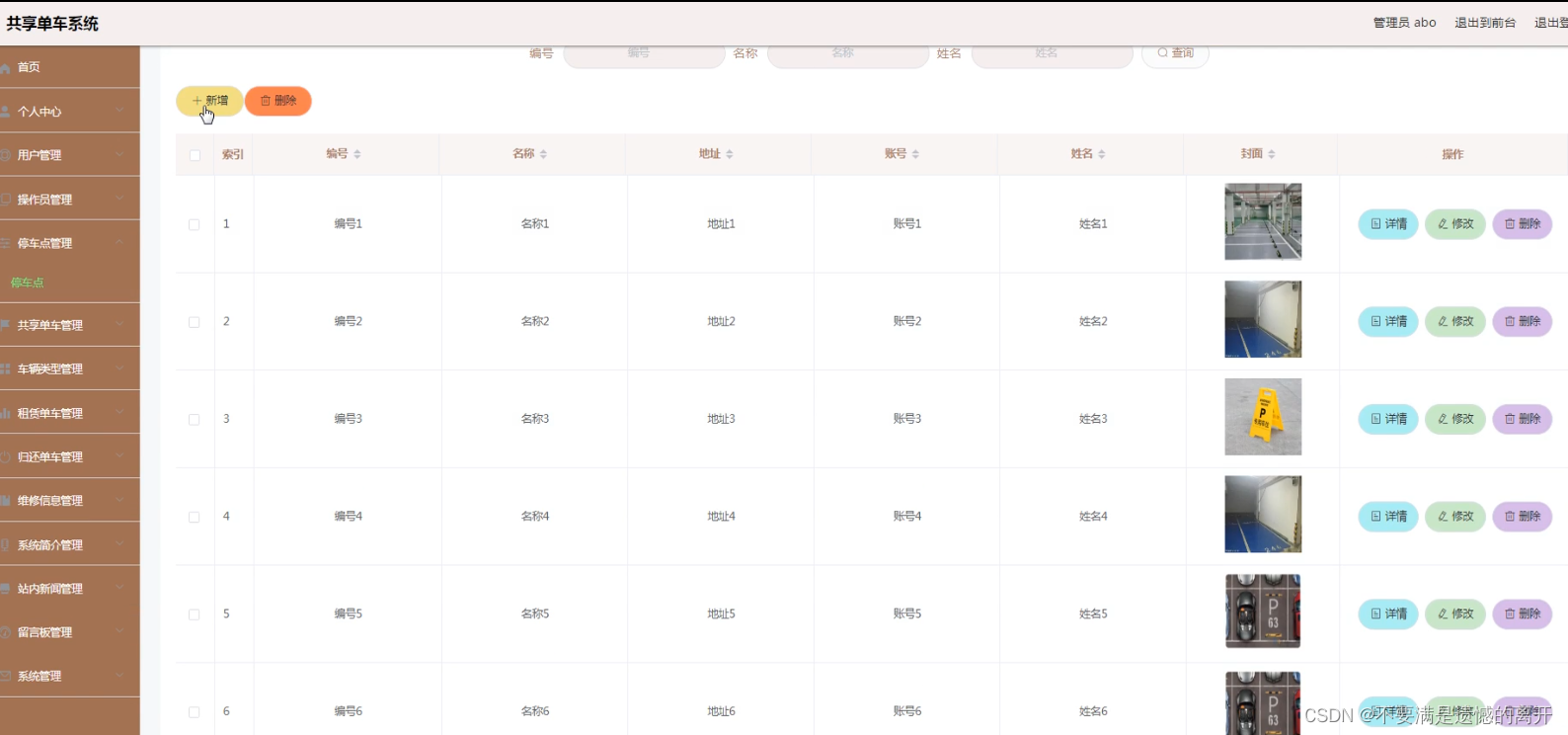Screen dimensions: 1568x735
Task: Expand 车辆类型管理 sidebar menu
Action: coord(69,369)
